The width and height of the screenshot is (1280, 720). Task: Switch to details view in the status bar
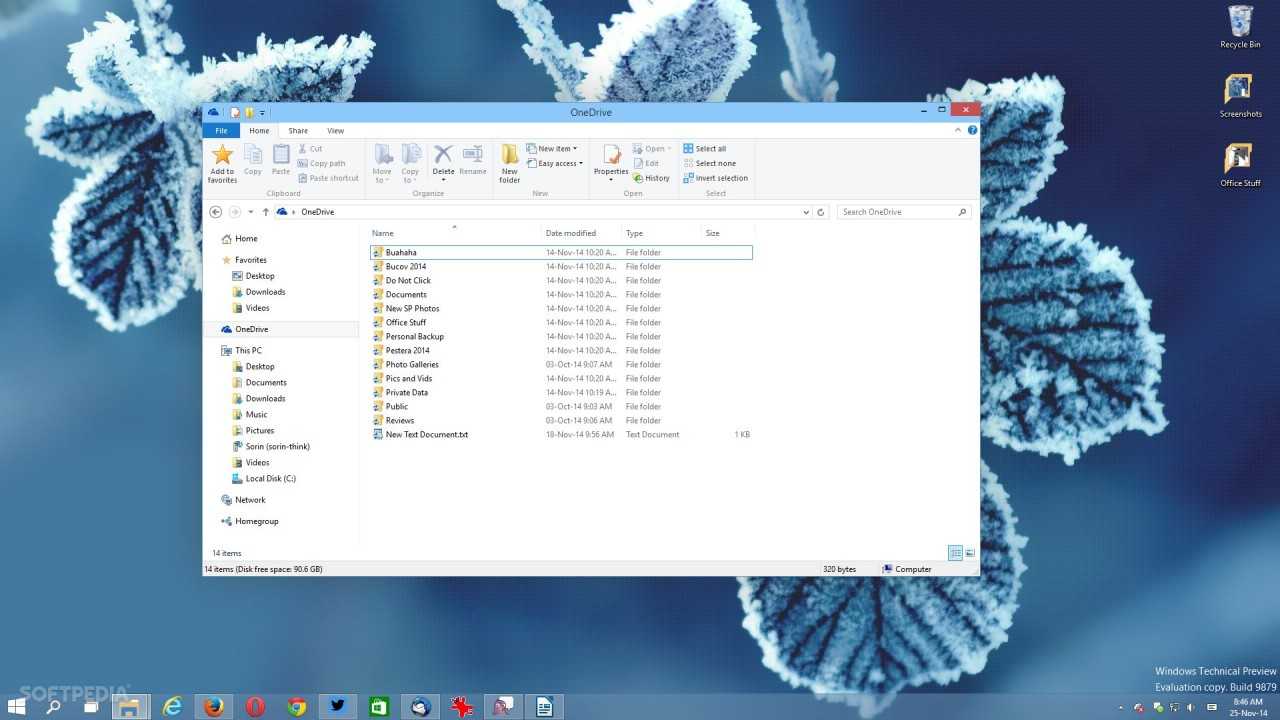pyautogui.click(x=955, y=553)
